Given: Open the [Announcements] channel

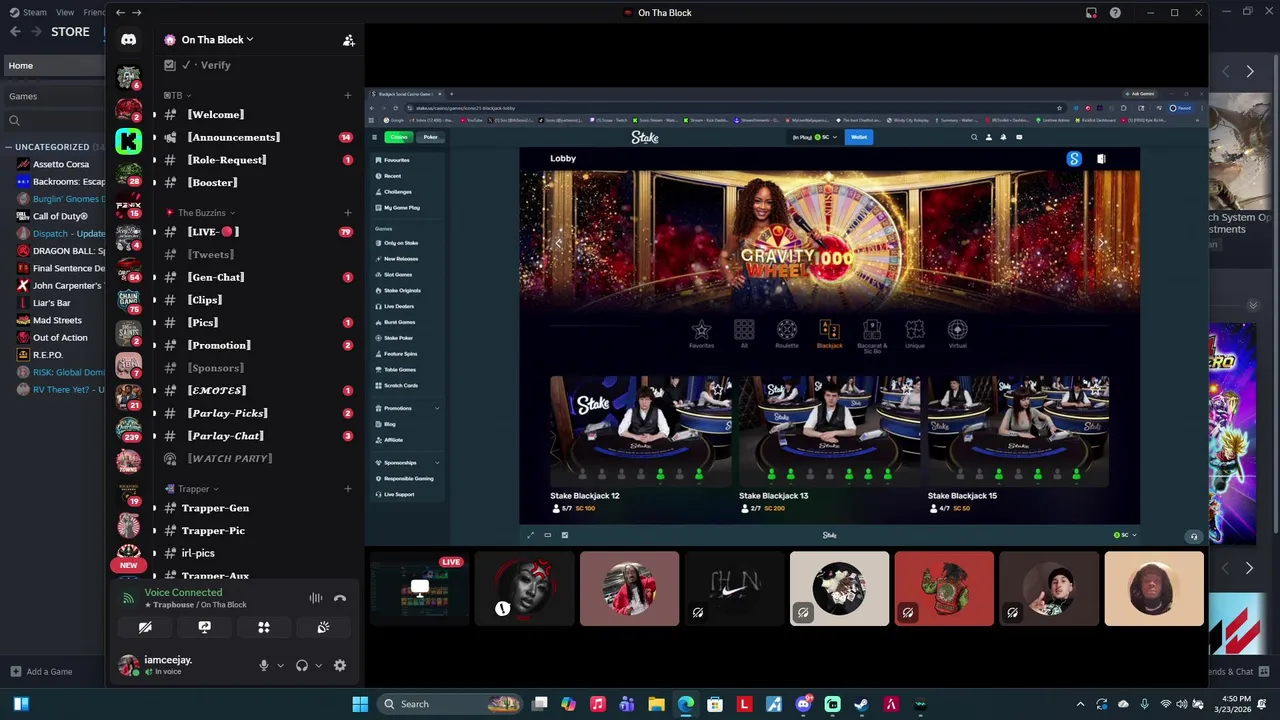Looking at the screenshot, I should (x=257, y=137).
